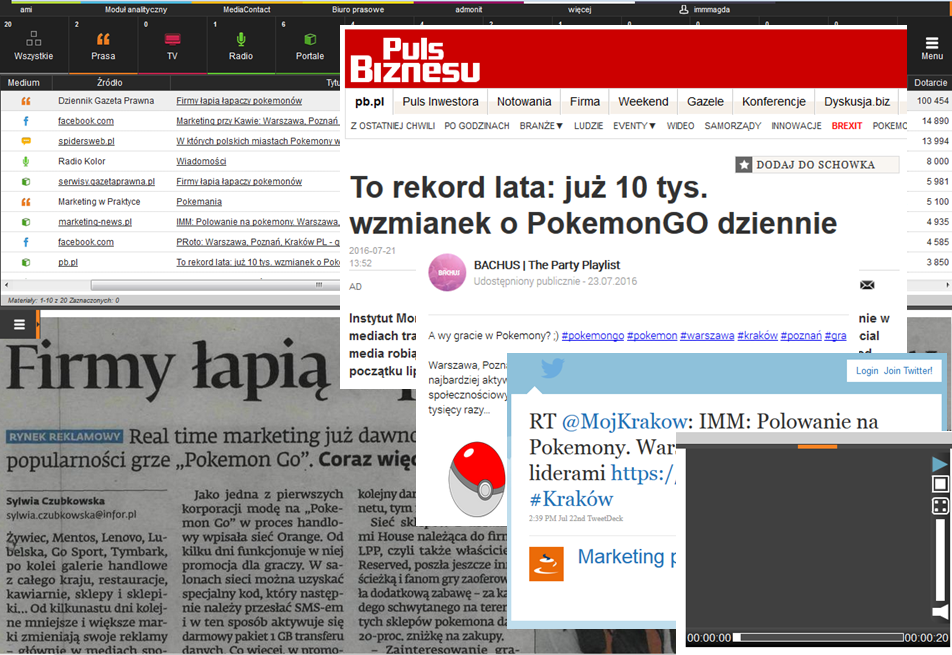Open the @MojKrakow mention link

pos(625,421)
